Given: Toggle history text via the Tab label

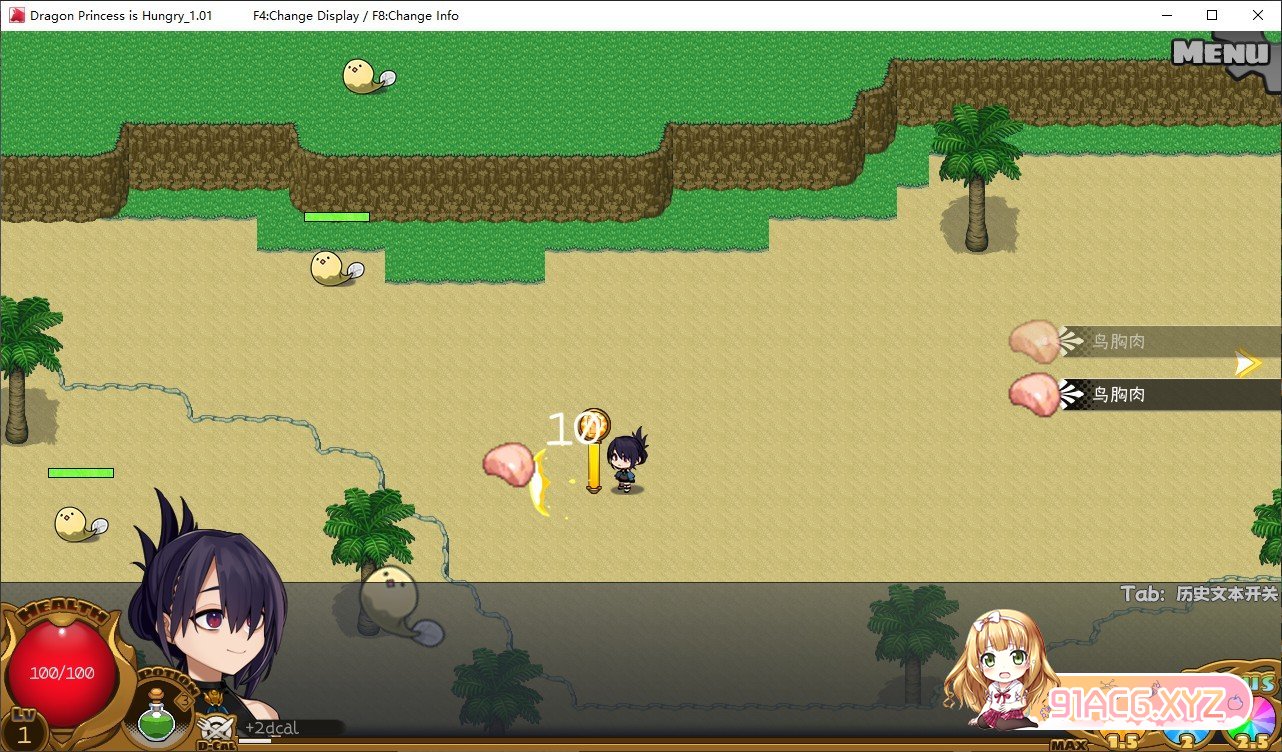Looking at the screenshot, I should 1199,594.
